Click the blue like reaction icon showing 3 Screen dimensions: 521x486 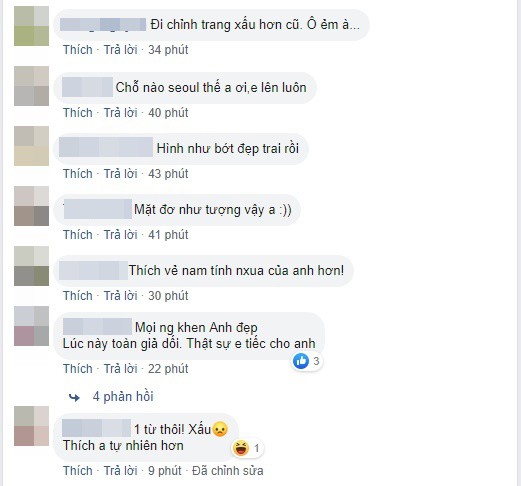[301, 361]
